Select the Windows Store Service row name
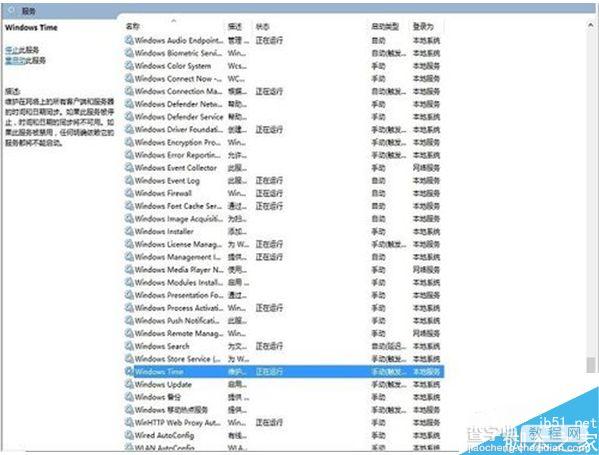This screenshot has height=455, width=599. click(x=178, y=359)
